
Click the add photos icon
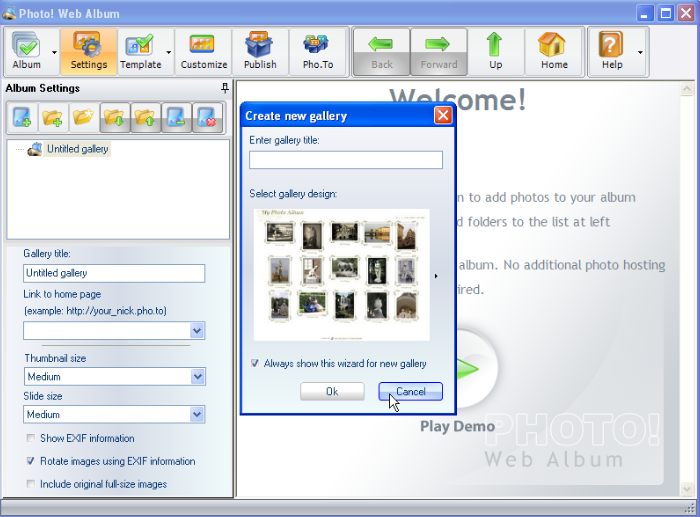[21, 117]
